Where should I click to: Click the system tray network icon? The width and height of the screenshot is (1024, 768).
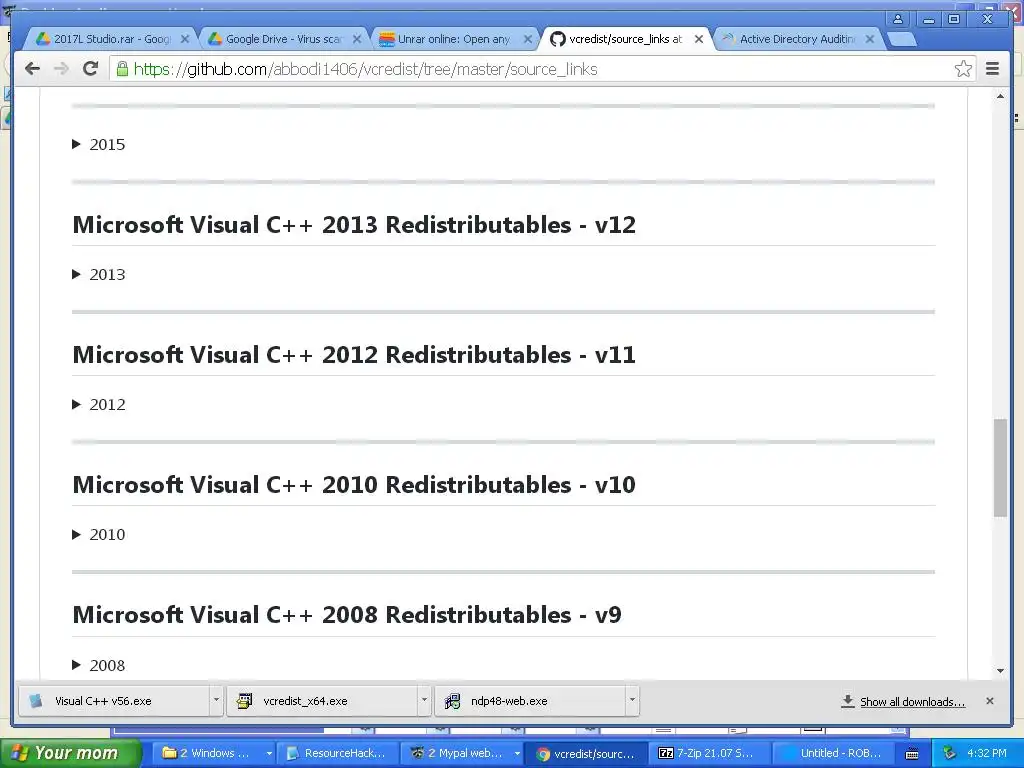coord(950,753)
